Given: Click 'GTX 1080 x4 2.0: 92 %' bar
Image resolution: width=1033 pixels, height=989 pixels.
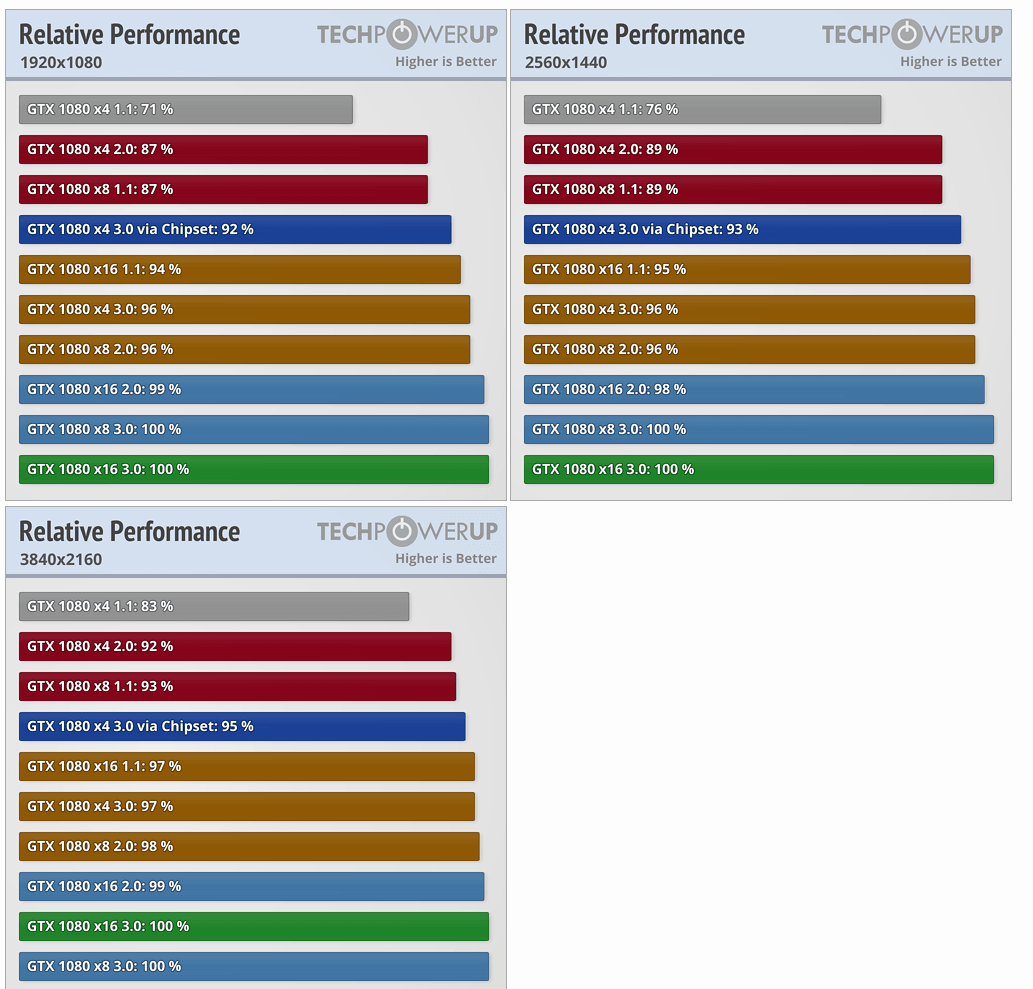Looking at the screenshot, I should [x=235, y=646].
